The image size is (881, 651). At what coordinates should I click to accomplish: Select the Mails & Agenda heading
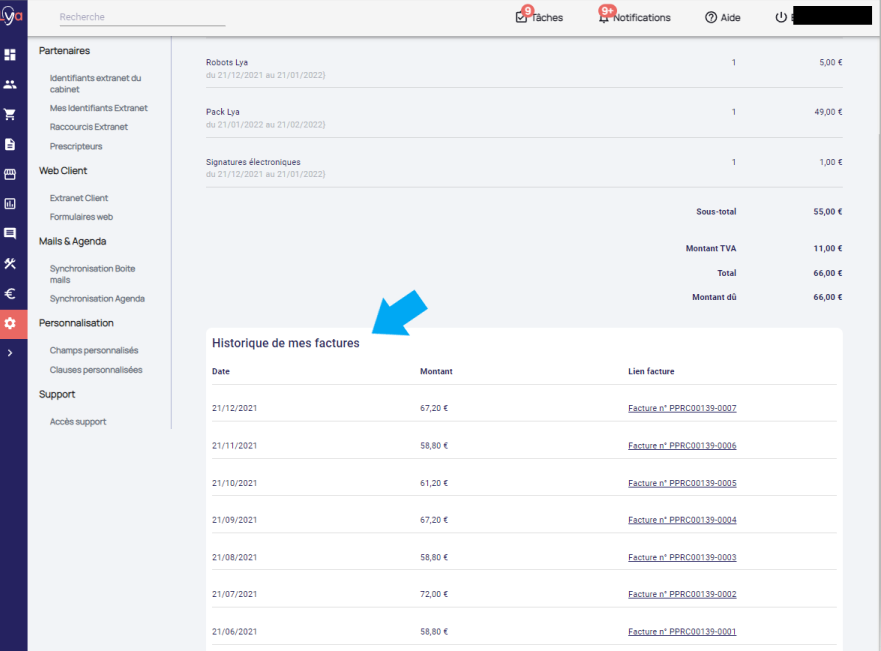click(72, 242)
